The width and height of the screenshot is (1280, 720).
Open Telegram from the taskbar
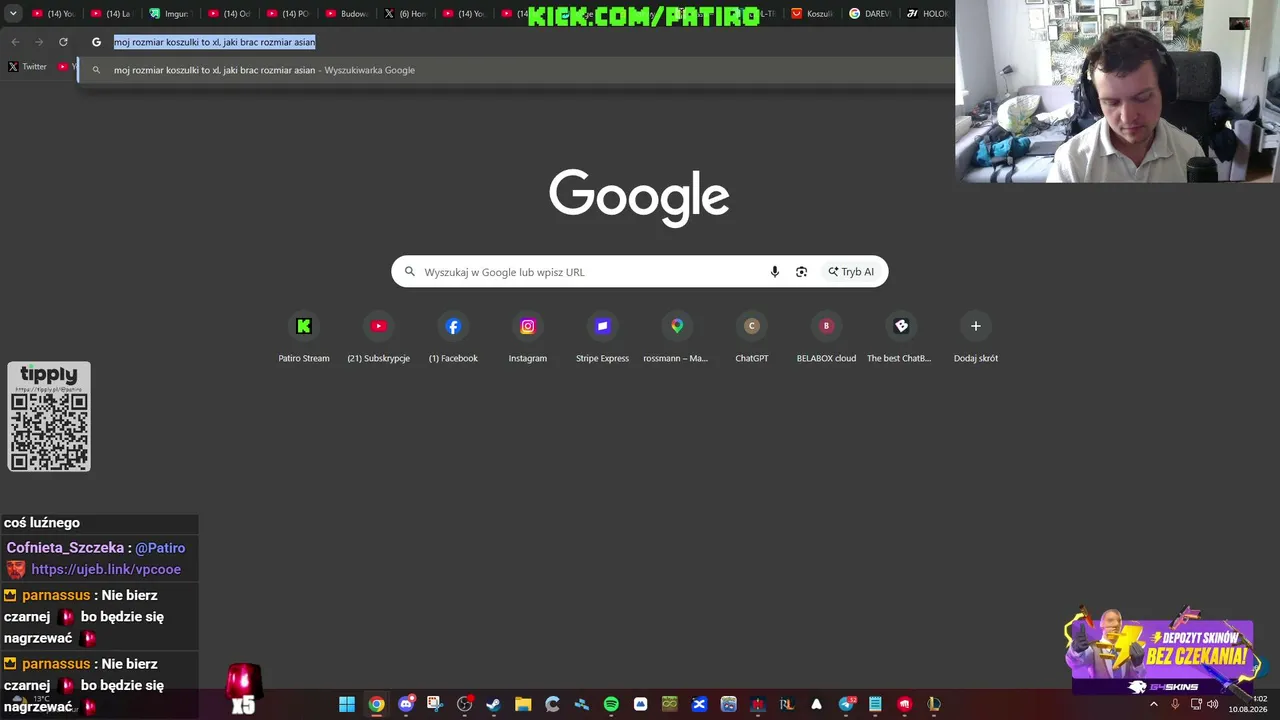(846, 704)
